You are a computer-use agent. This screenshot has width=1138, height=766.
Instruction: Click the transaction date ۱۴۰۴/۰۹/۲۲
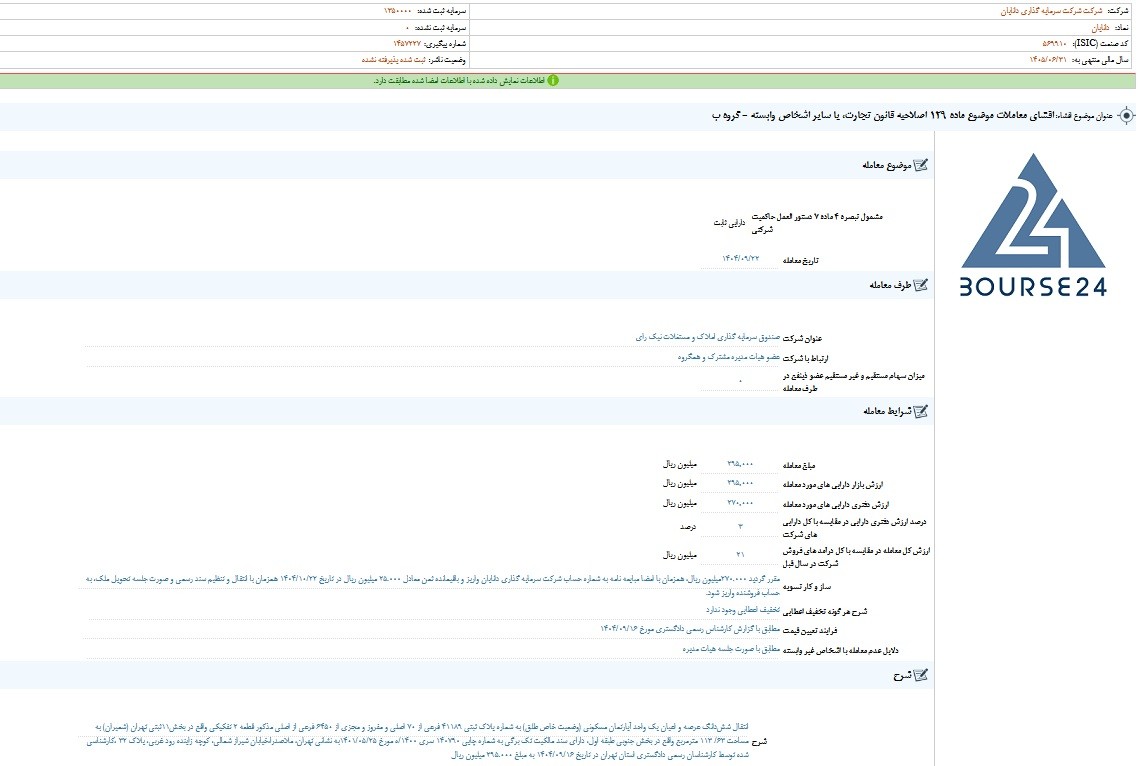pyautogui.click(x=740, y=259)
